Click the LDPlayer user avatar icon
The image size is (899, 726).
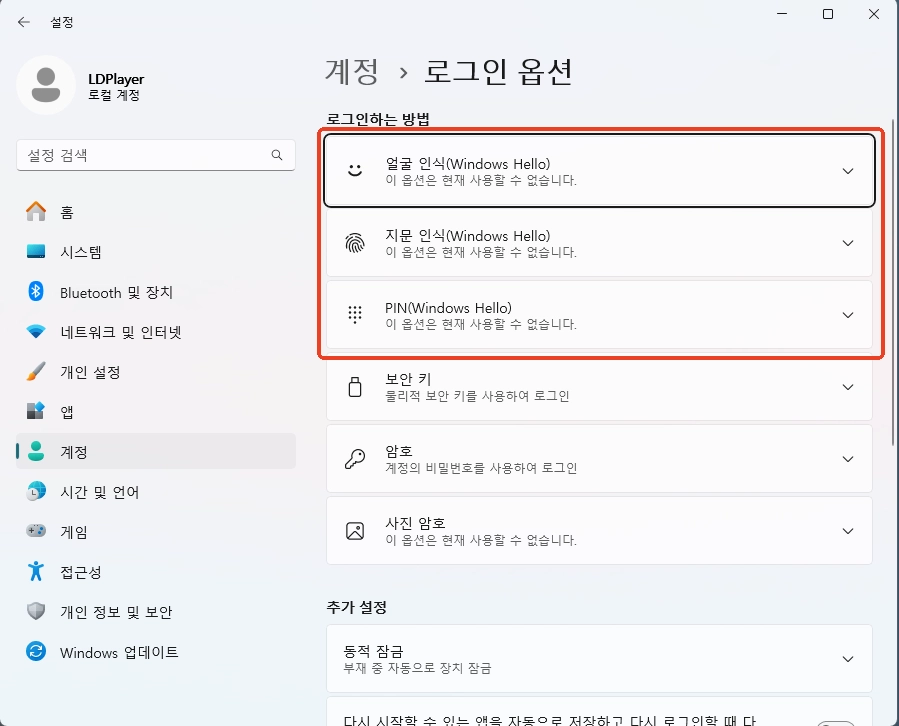pos(46,85)
